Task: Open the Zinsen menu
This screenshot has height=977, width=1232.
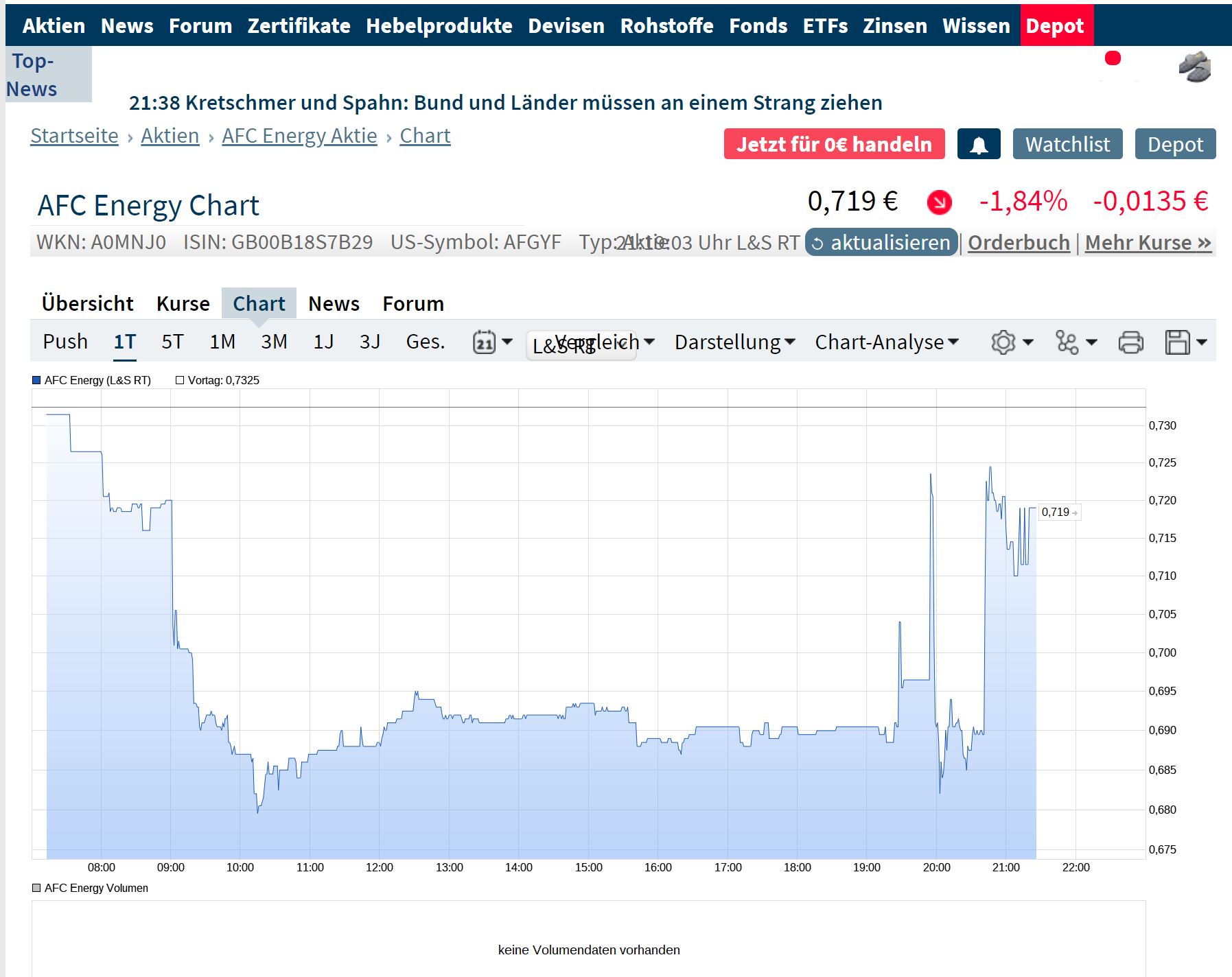Action: 895,25
